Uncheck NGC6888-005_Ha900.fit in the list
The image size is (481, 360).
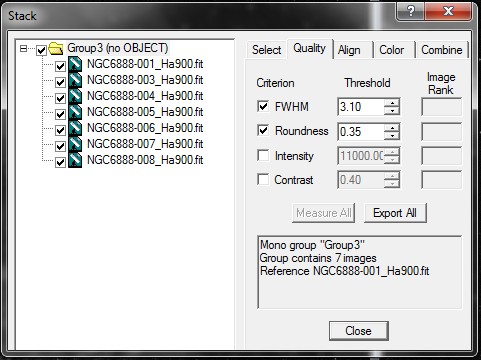pyautogui.click(x=60, y=114)
